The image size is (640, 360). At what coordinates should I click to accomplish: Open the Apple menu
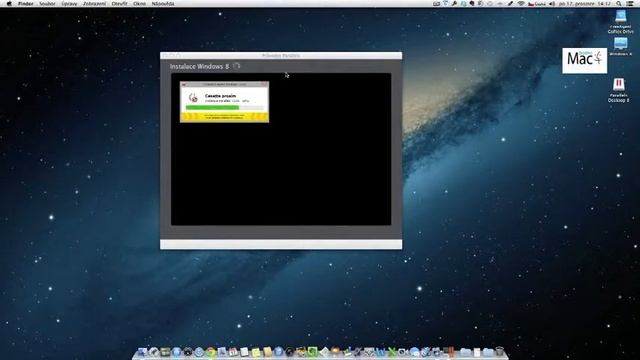point(9,3)
